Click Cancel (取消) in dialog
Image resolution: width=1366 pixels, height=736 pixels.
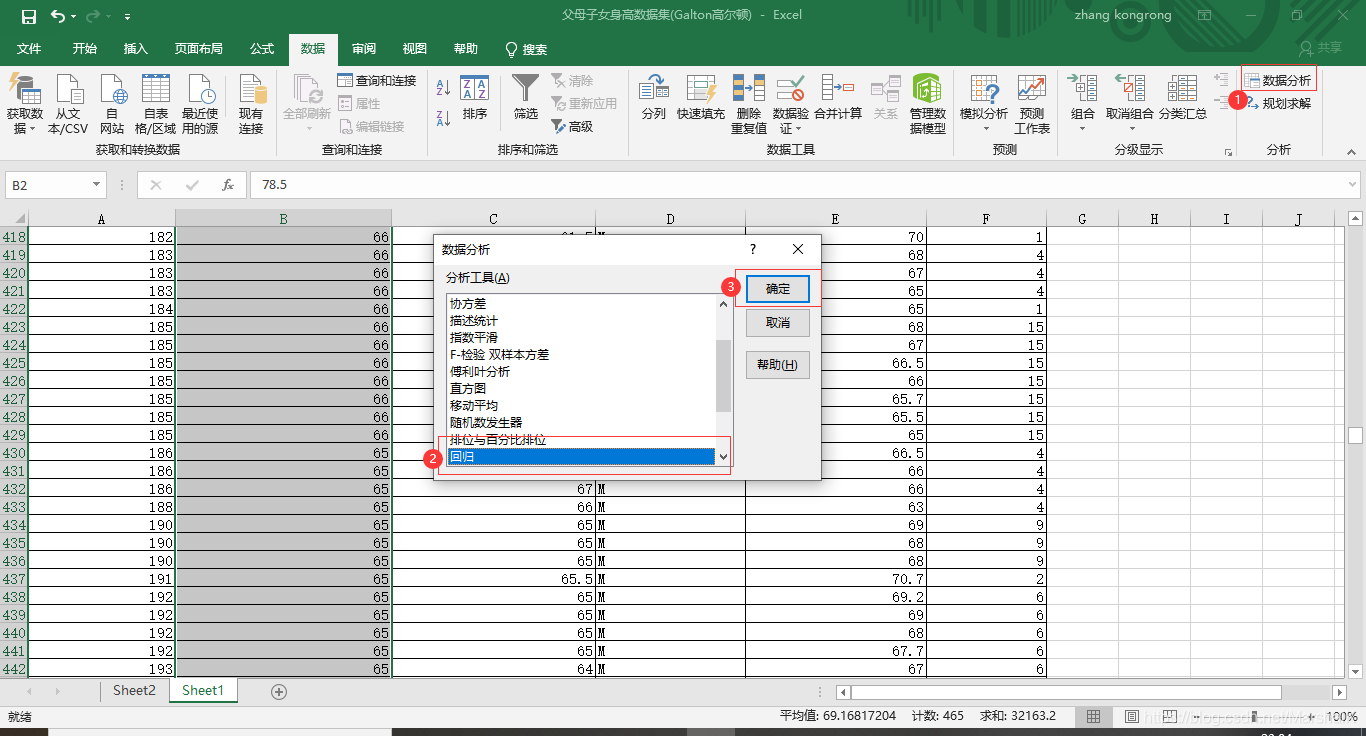tap(778, 323)
